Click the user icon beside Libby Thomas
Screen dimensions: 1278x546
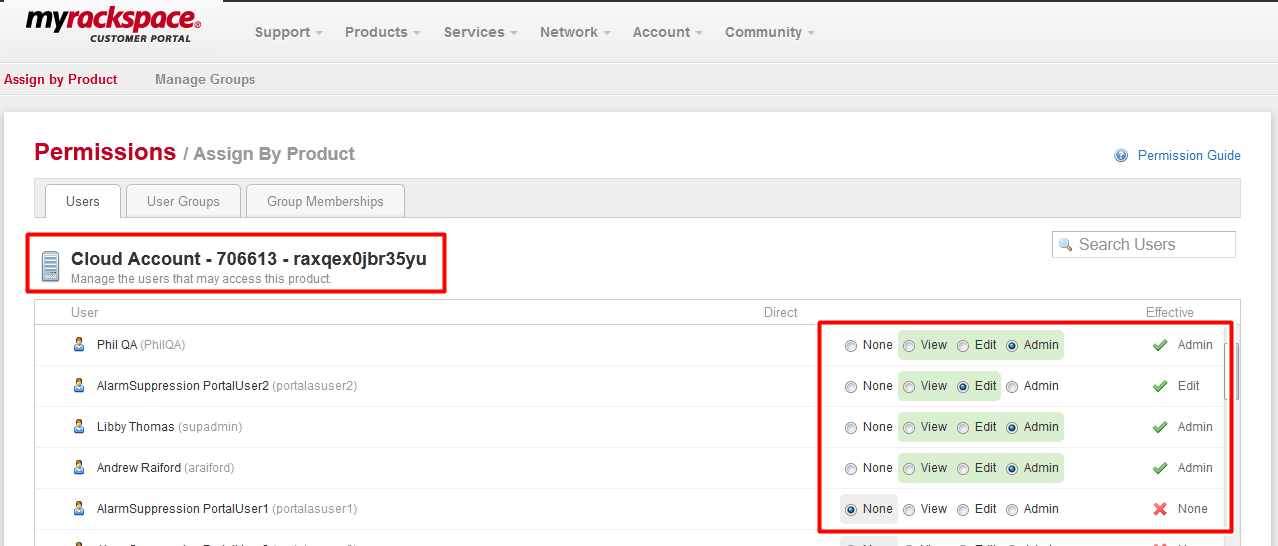coord(79,427)
